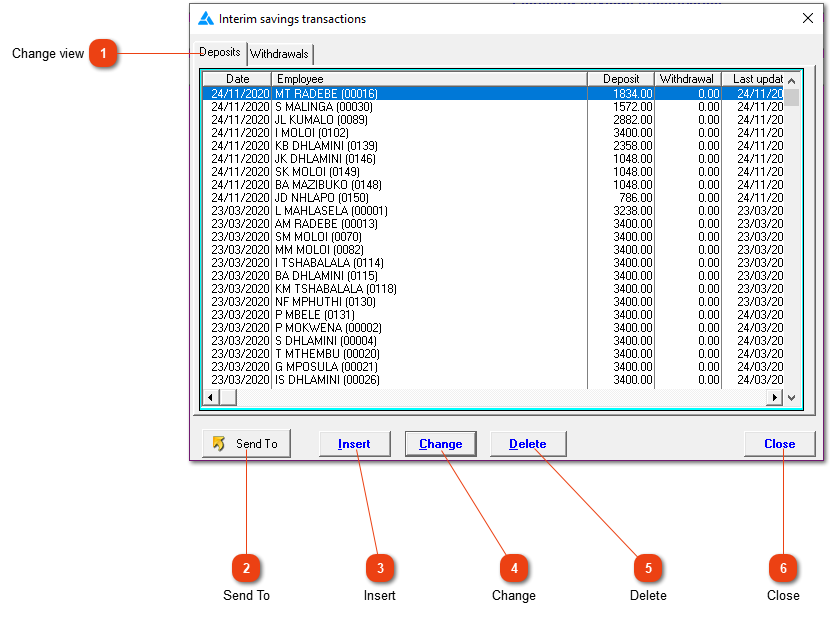Select row JD NHLAPO (0150)

click(493, 198)
